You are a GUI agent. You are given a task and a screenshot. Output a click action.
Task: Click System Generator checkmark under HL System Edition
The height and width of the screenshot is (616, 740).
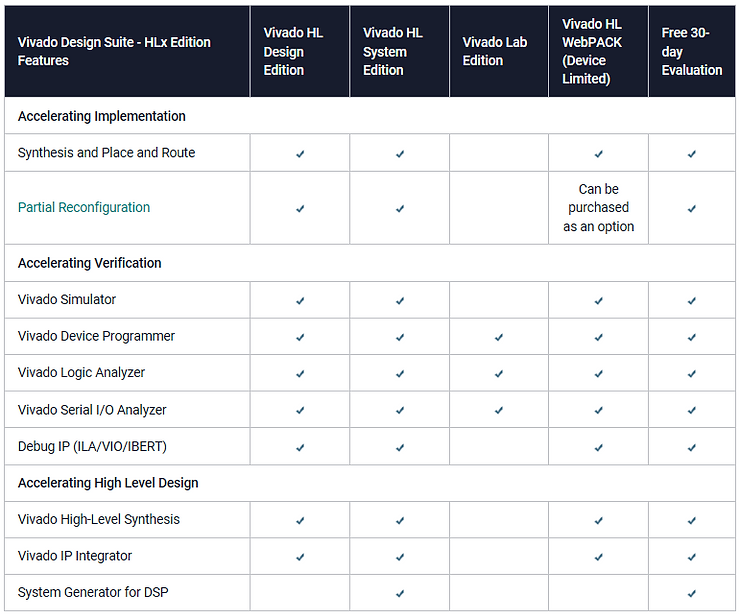[400, 593]
